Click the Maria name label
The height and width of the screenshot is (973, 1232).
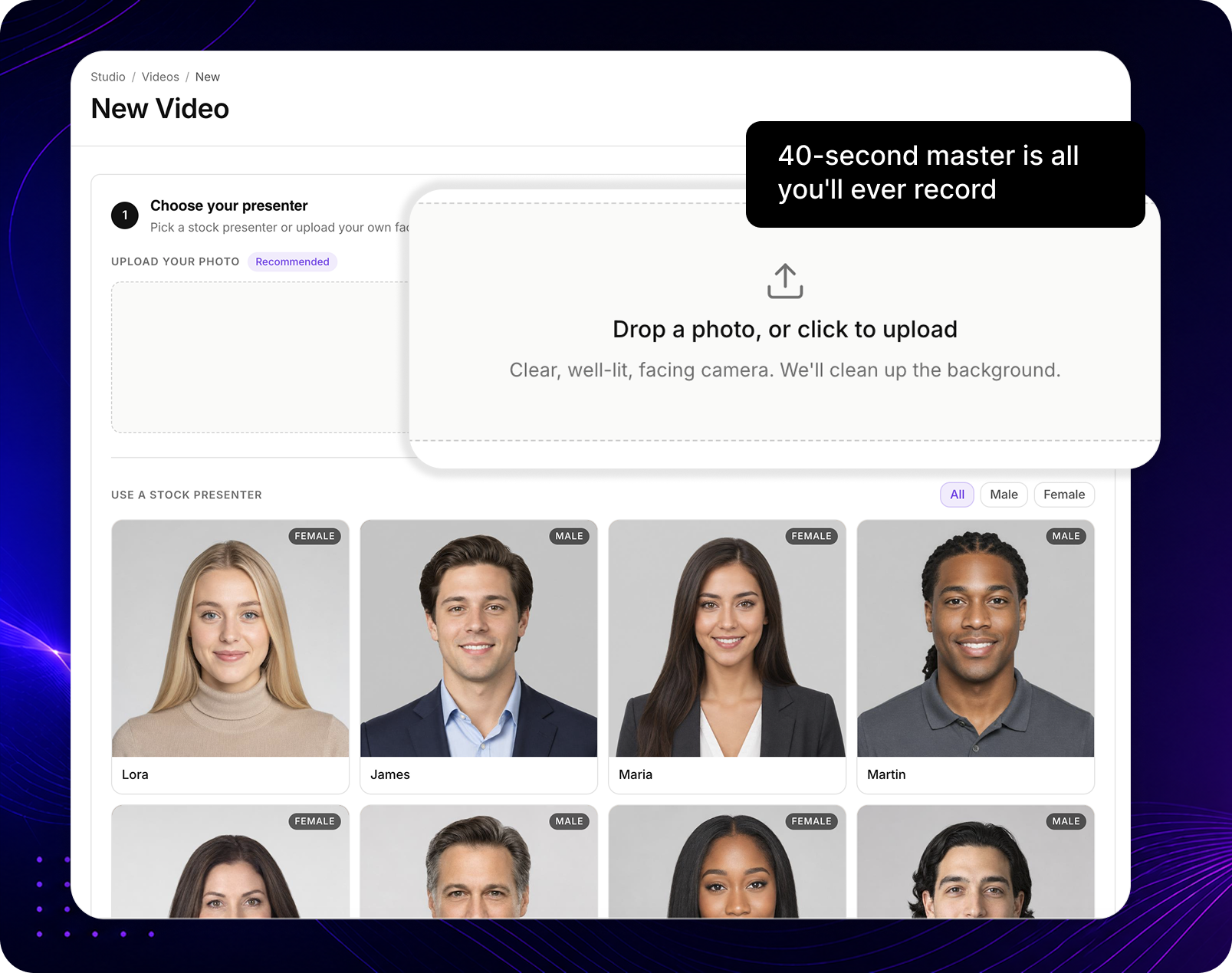[x=636, y=774]
